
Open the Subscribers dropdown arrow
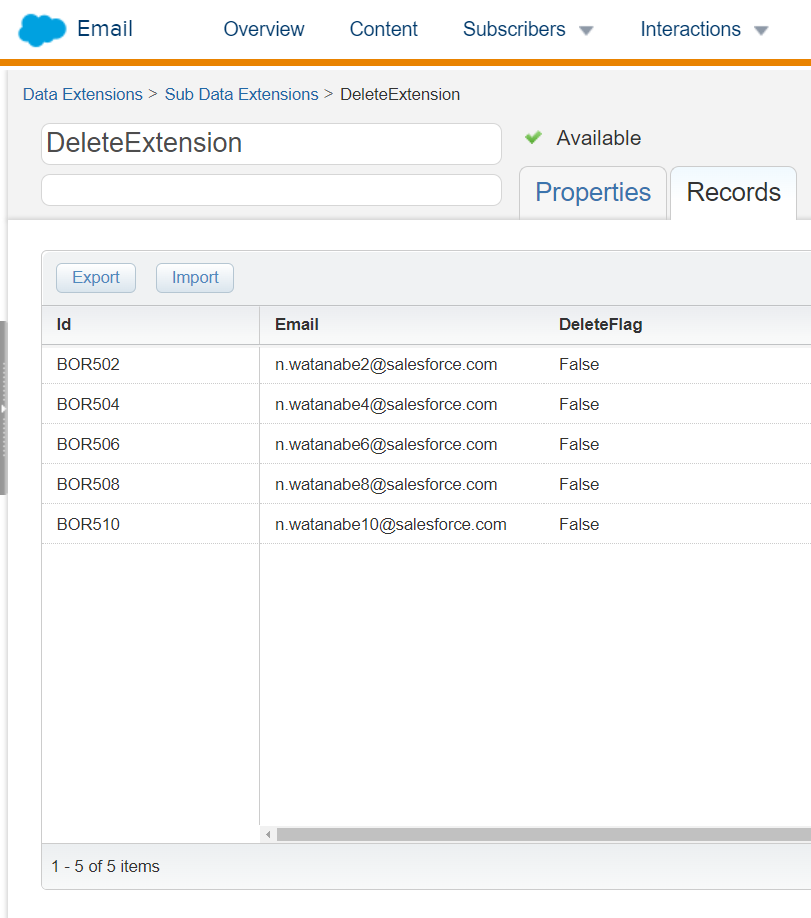(586, 30)
